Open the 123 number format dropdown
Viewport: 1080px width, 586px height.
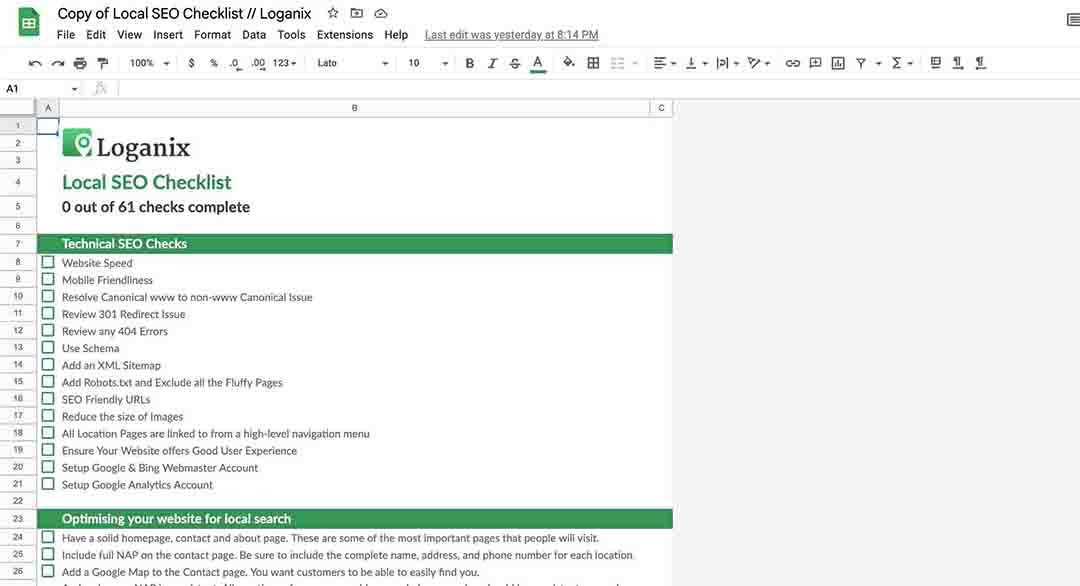click(x=284, y=63)
